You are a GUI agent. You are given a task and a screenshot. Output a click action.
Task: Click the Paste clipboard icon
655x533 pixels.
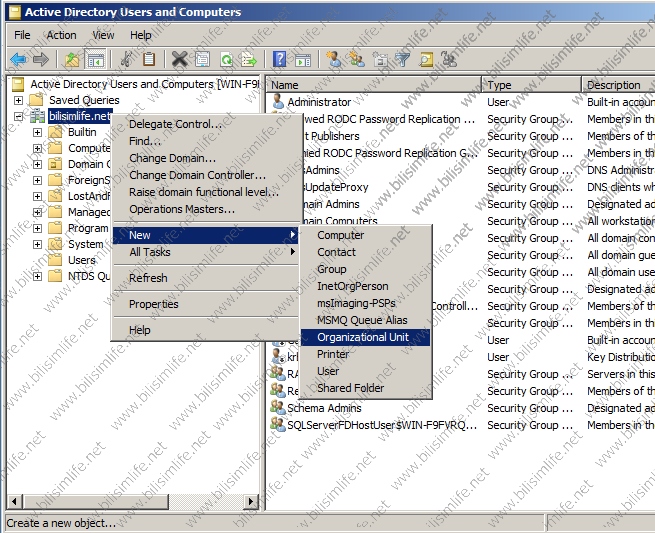(149, 59)
